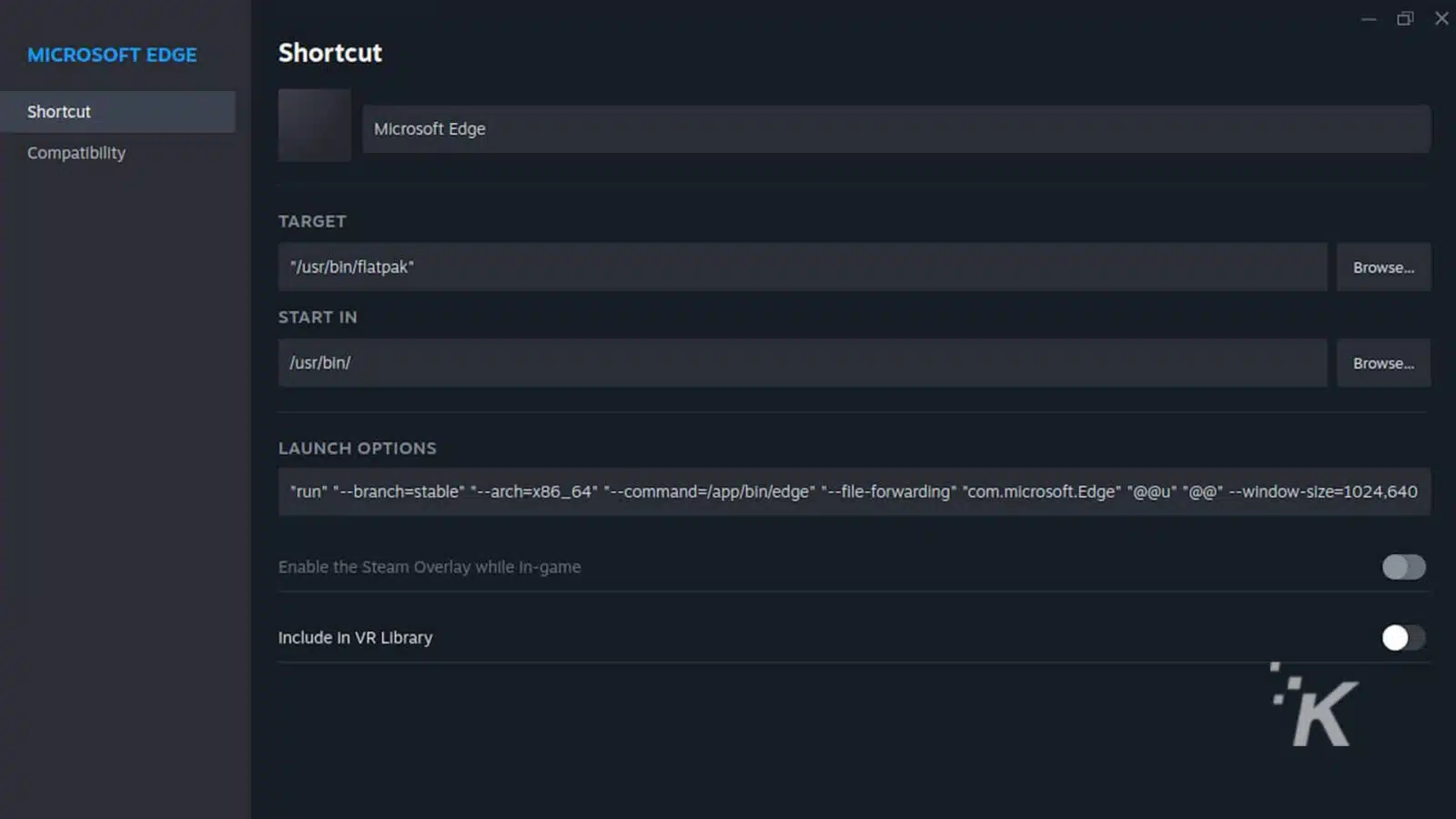Browse for a new target executable
The height and width of the screenshot is (819, 1456).
1383,267
